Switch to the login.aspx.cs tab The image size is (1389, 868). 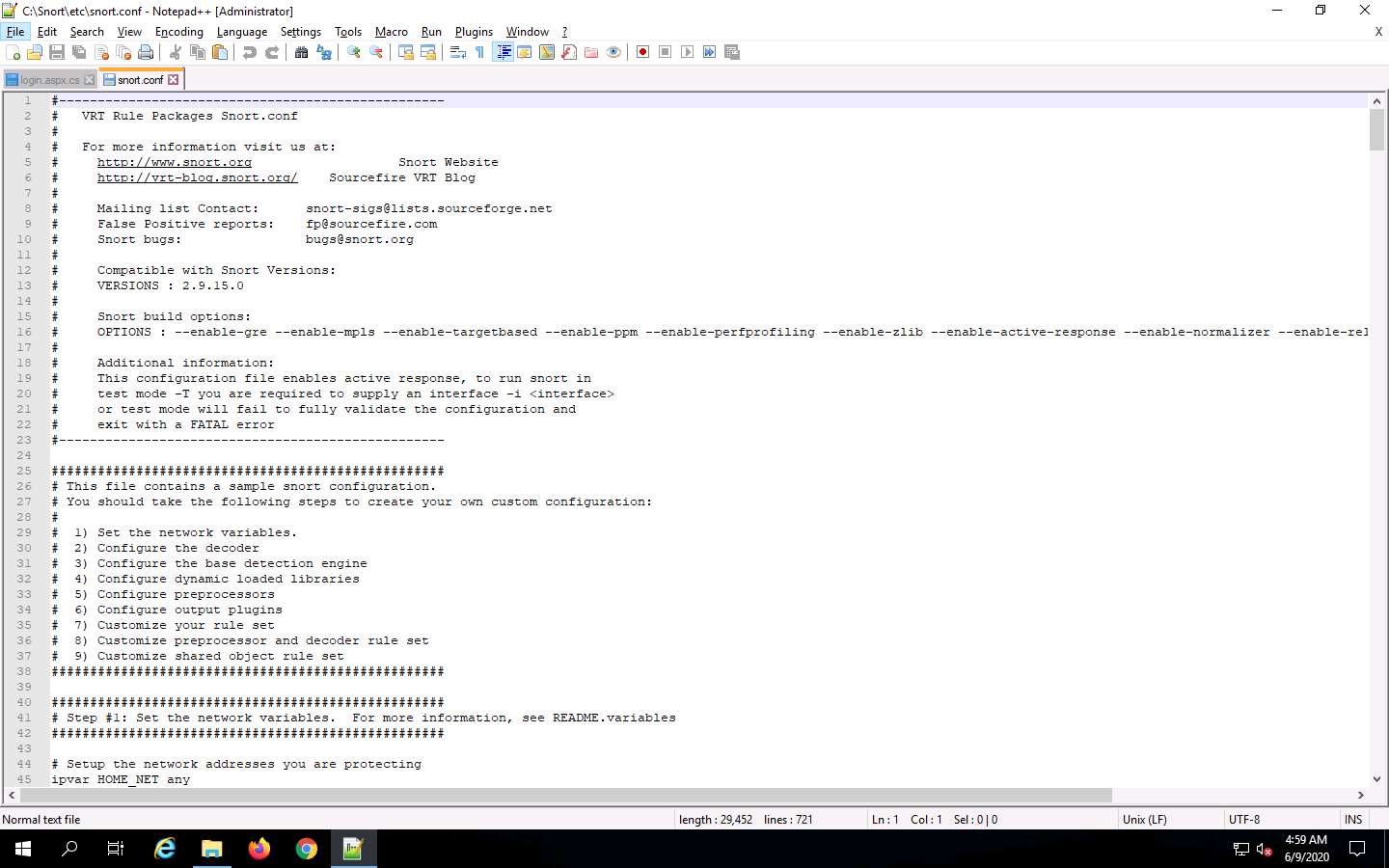(50, 80)
